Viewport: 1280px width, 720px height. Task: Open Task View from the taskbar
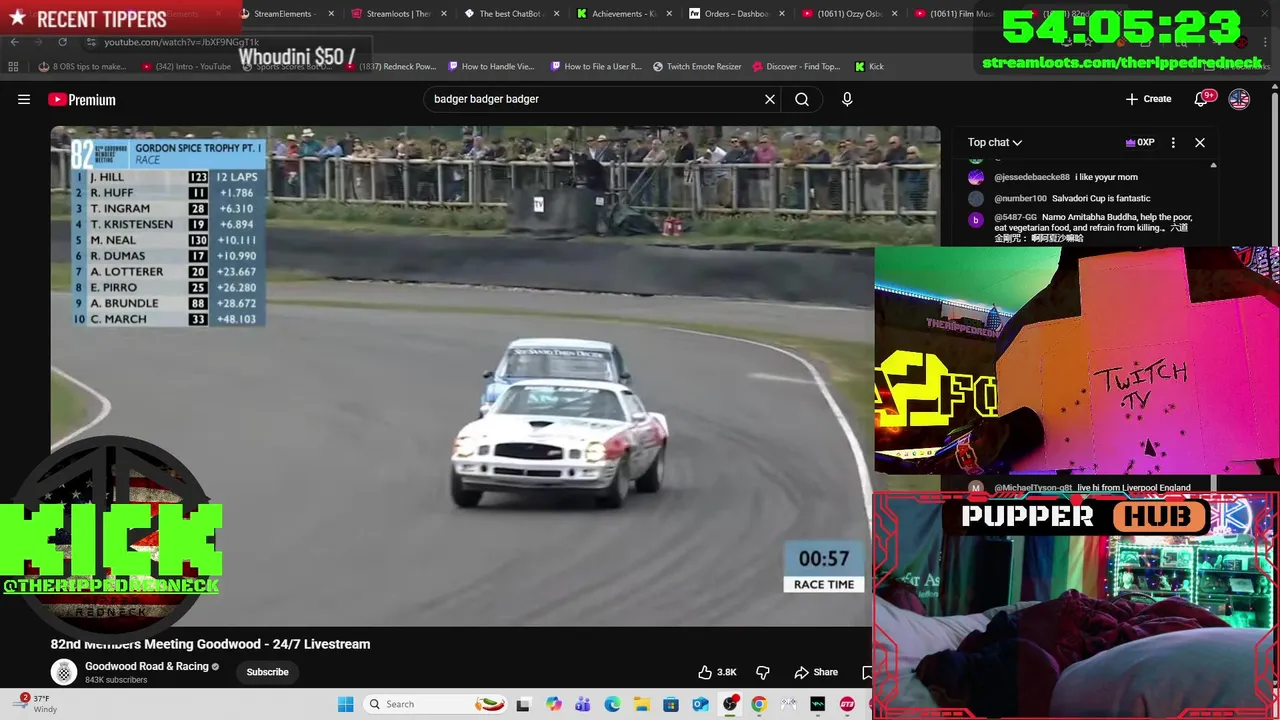pyautogui.click(x=522, y=704)
